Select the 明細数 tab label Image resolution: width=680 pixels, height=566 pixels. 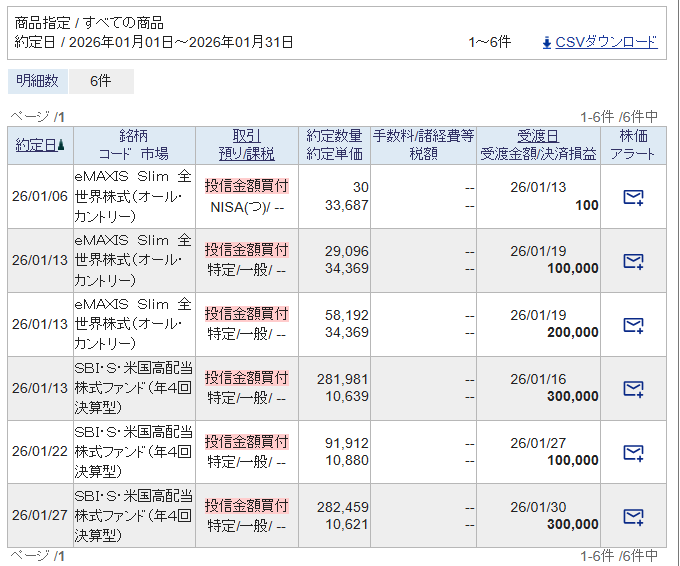(x=38, y=81)
